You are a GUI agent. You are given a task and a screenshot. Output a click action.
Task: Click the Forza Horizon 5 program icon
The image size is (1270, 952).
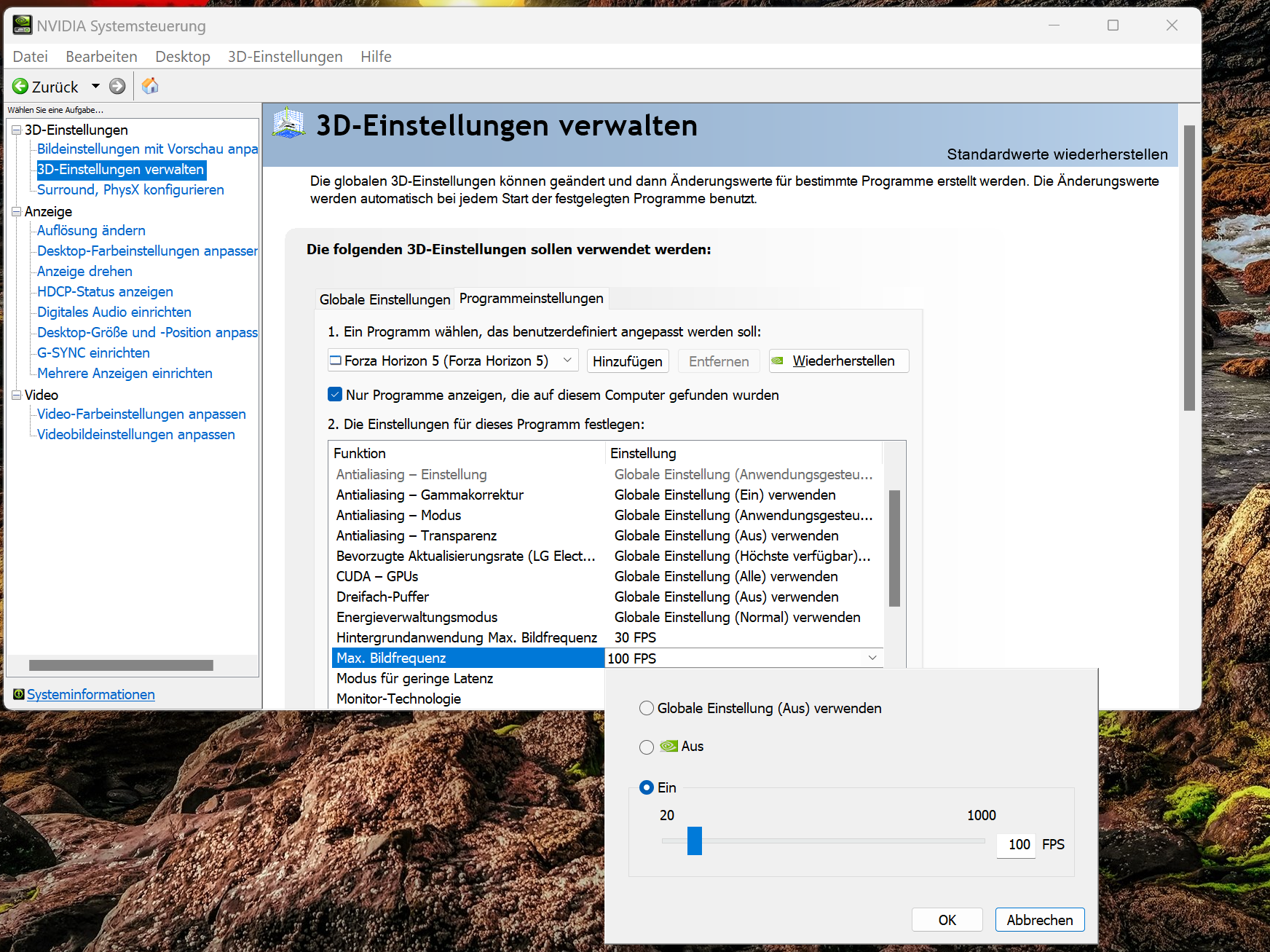[x=336, y=361]
